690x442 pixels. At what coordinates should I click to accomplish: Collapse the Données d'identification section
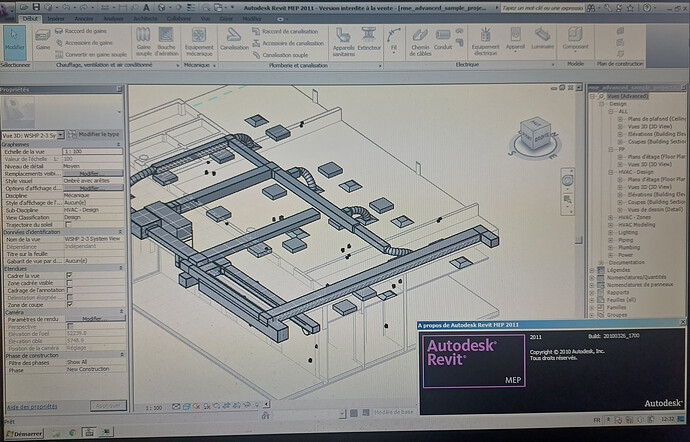click(120, 232)
